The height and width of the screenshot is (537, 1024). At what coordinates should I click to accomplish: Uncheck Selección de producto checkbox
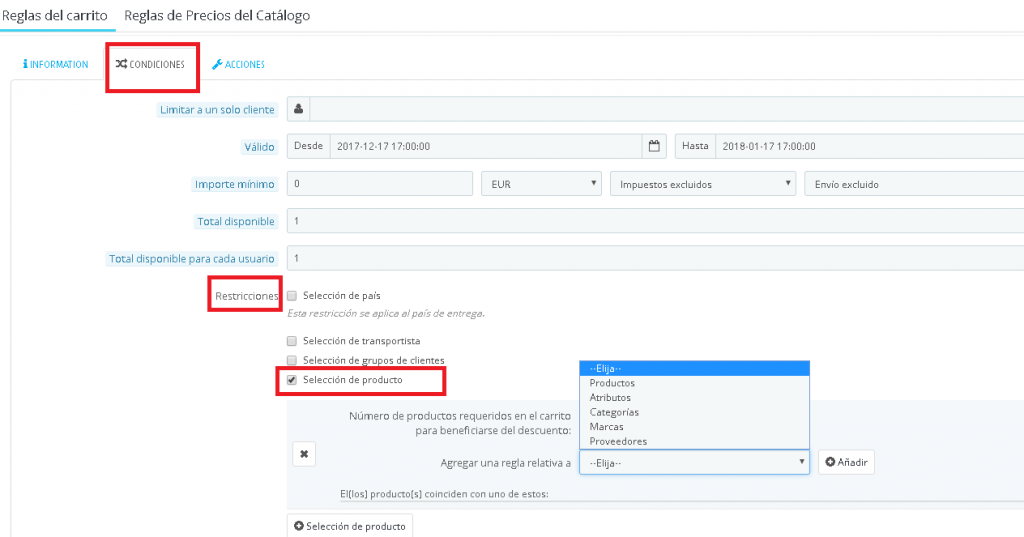(292, 380)
